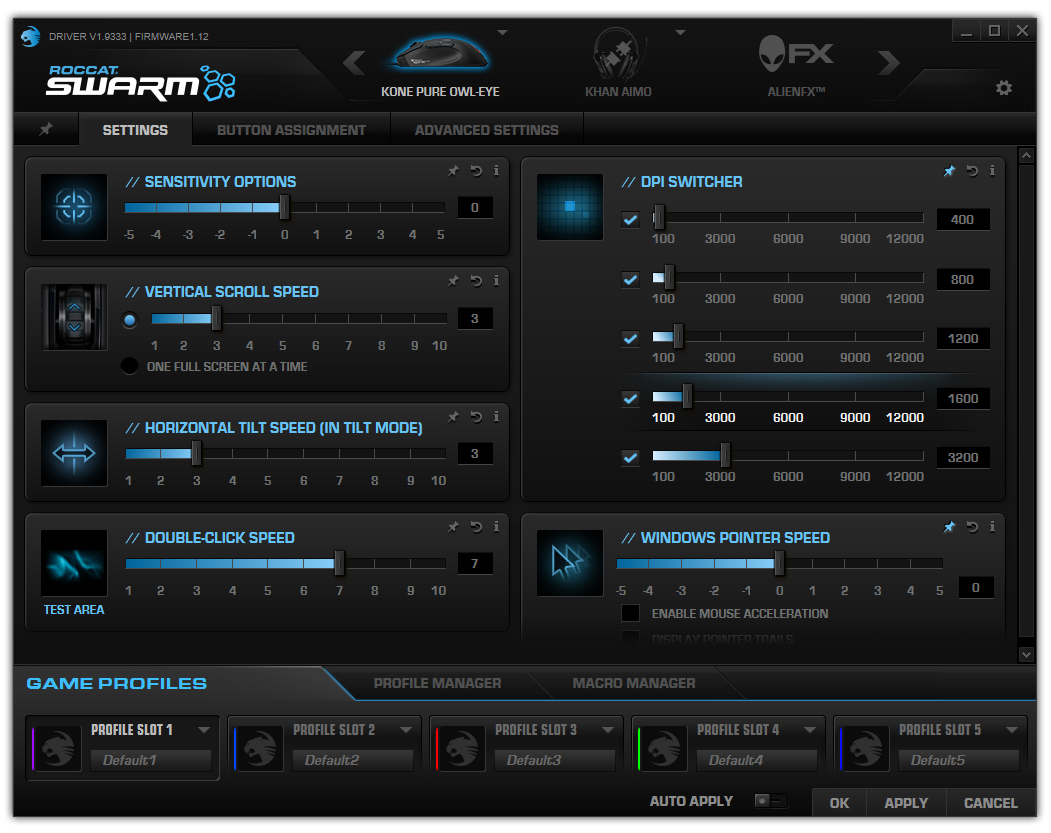
Task: Go to next device with right arrow
Action: click(889, 63)
